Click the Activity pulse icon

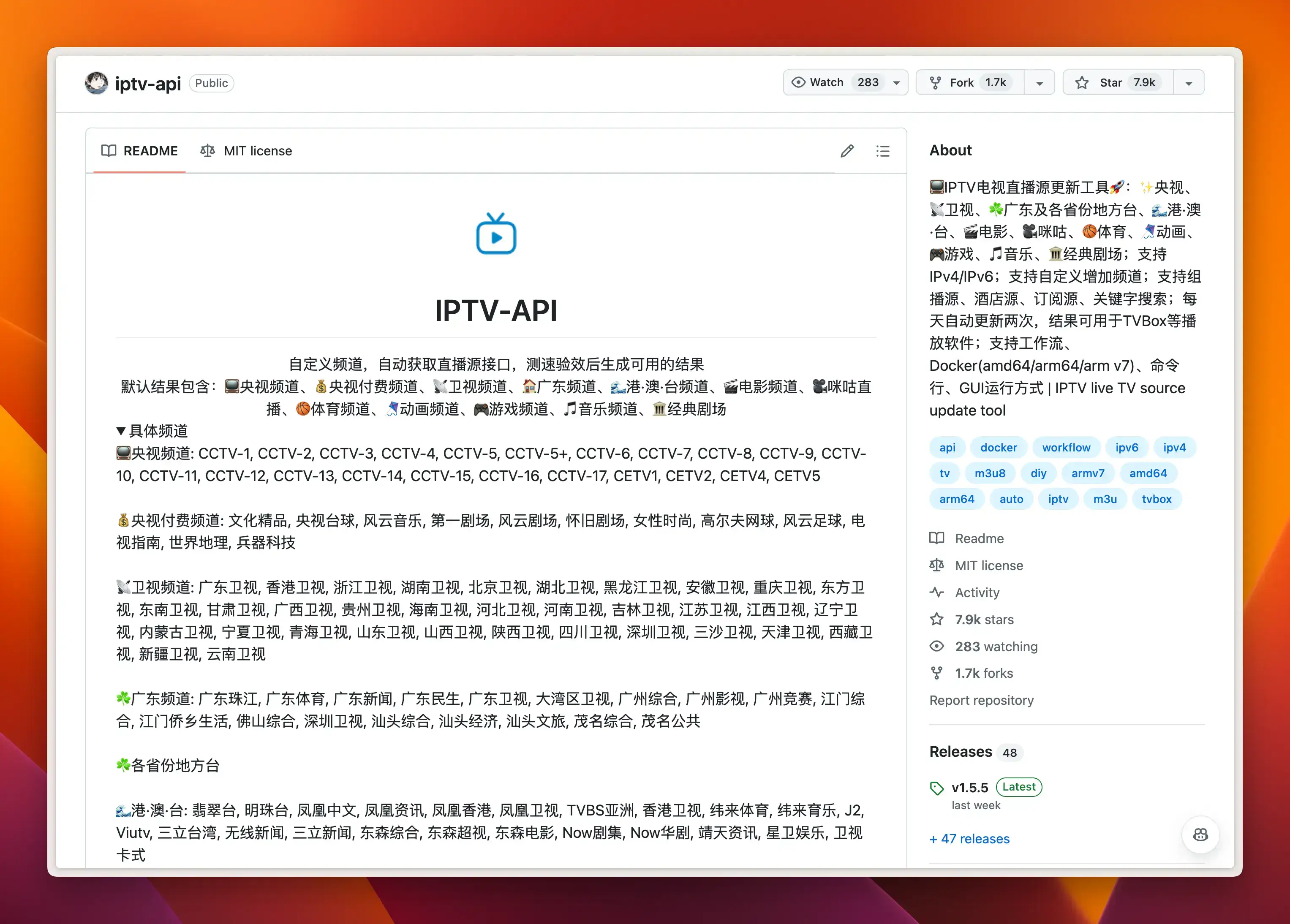point(937,592)
